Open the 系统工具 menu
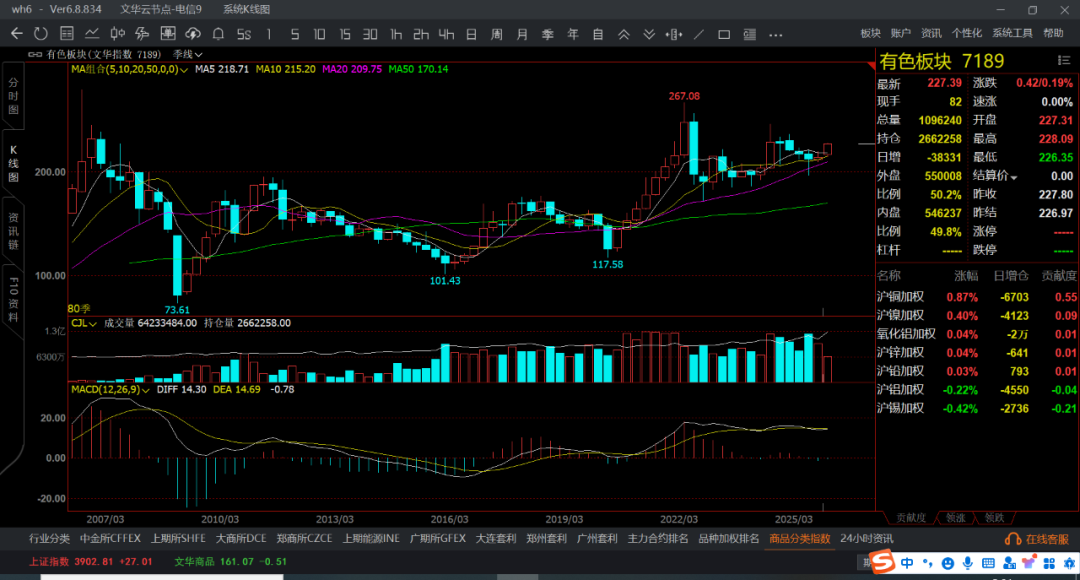 (1012, 34)
